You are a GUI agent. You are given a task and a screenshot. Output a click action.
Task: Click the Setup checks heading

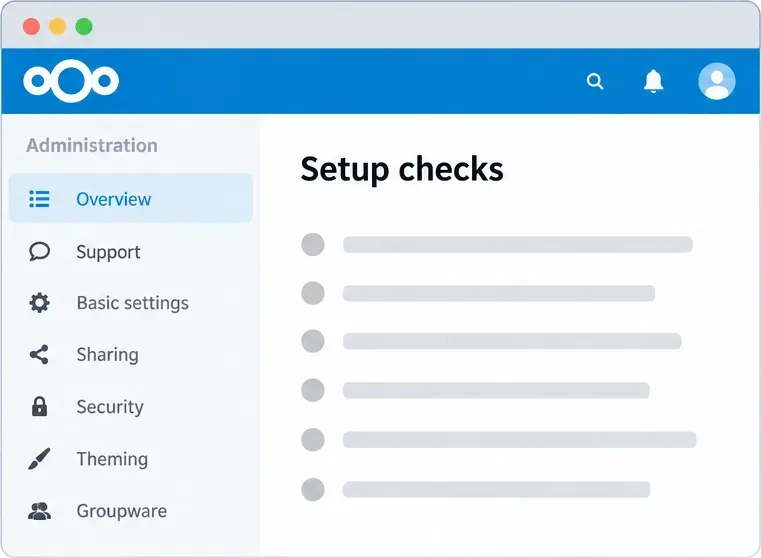point(402,169)
